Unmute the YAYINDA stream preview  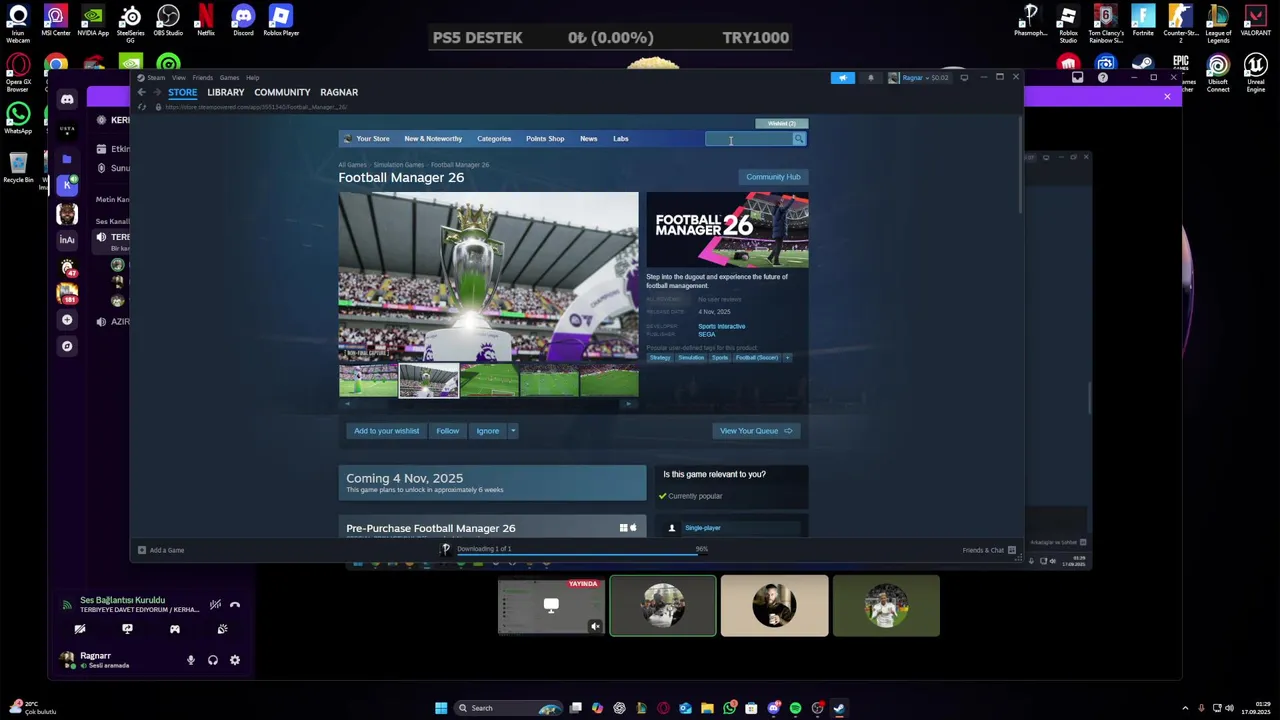point(595,627)
